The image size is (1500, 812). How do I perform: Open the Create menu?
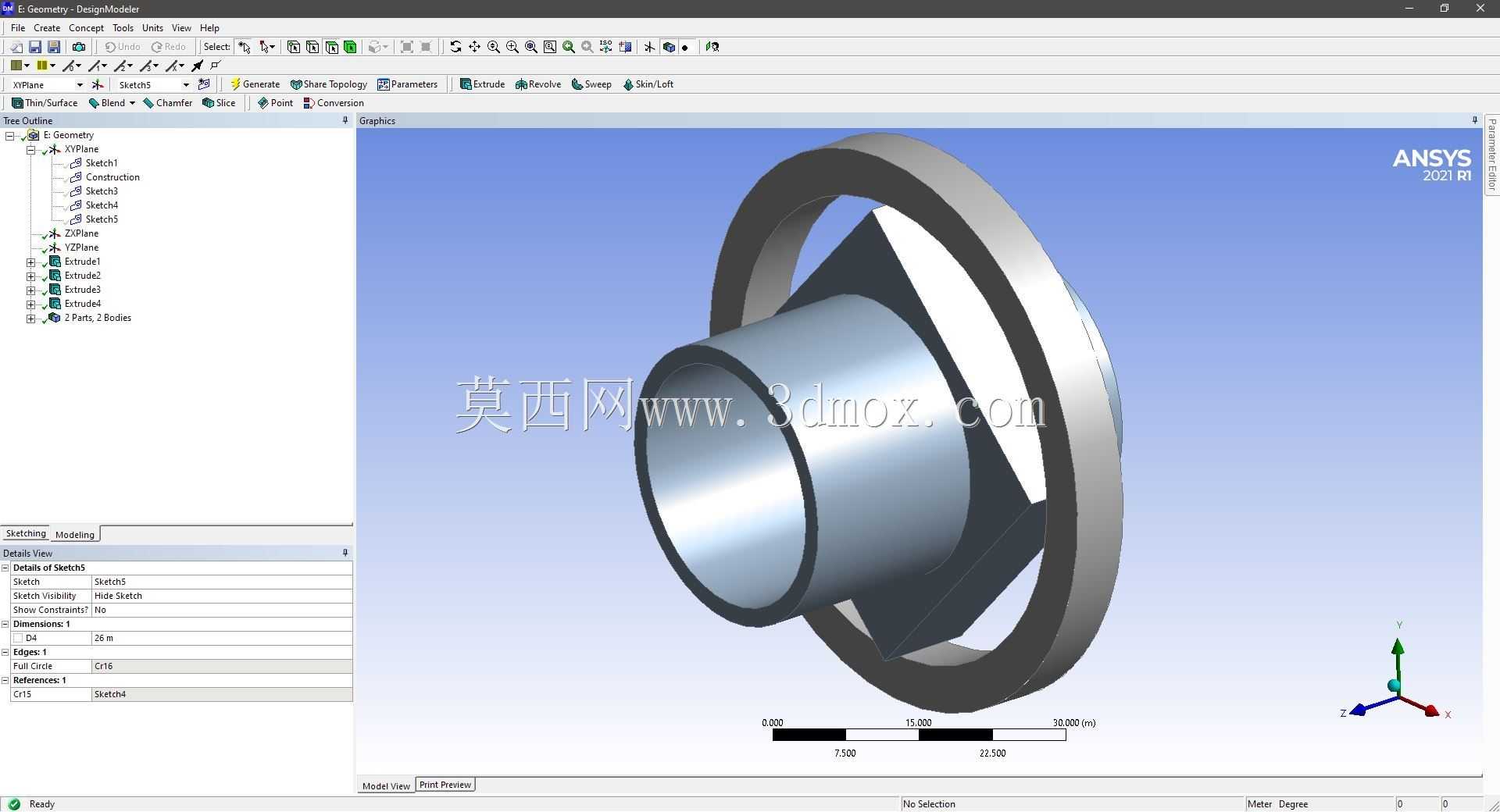pos(47,27)
